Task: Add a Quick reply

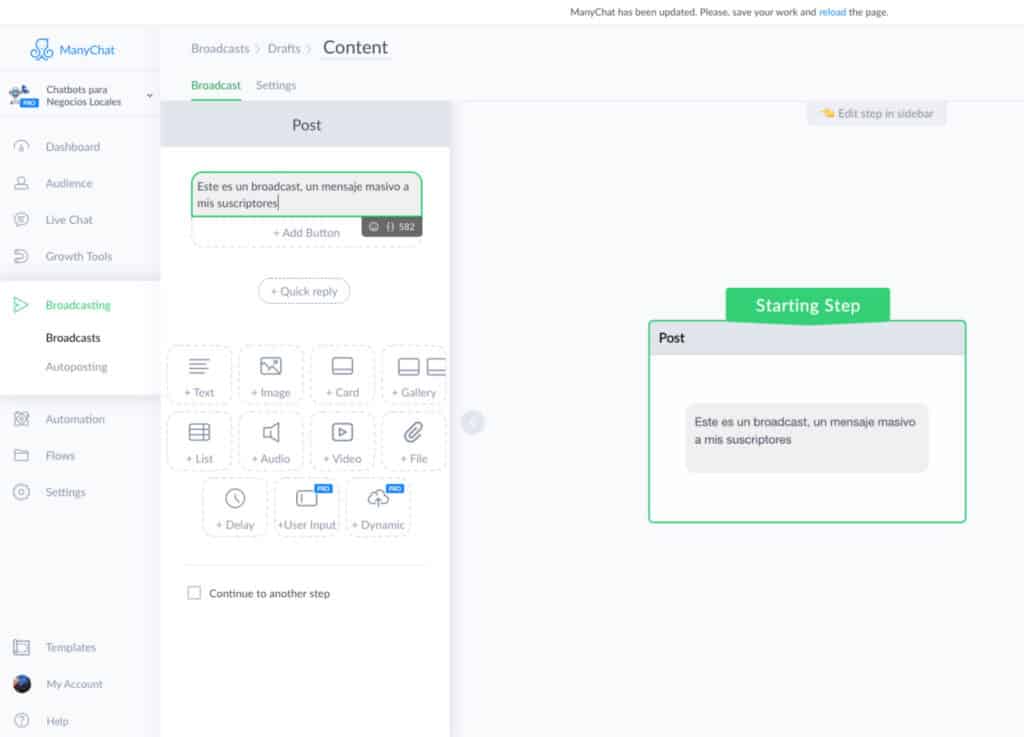Action: pyautogui.click(x=304, y=291)
